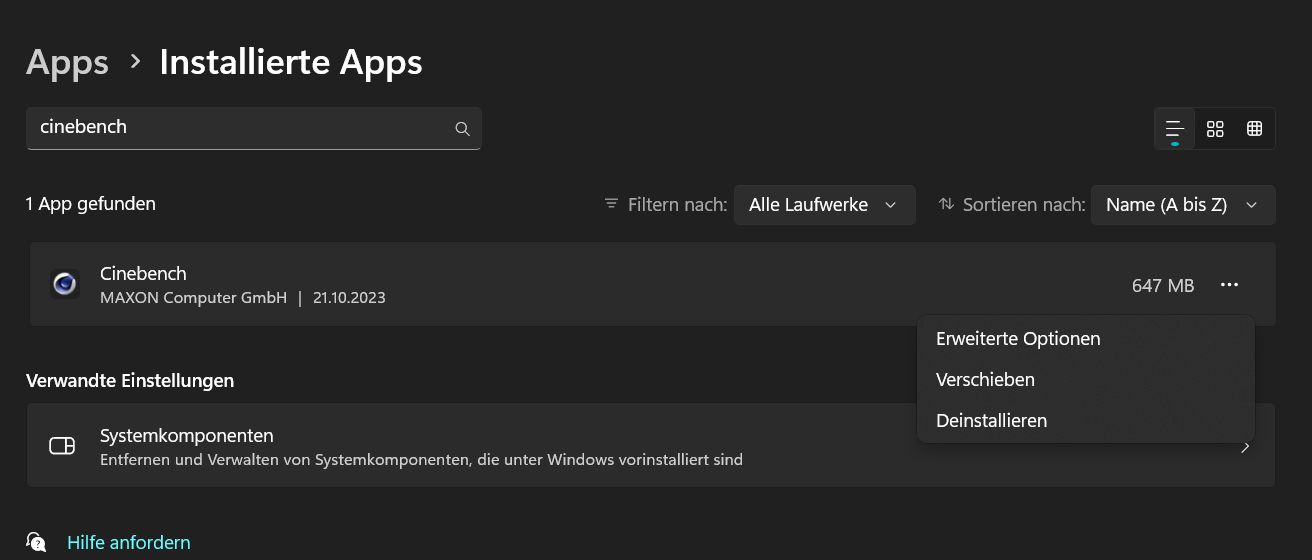Click the search magnifier icon
The width and height of the screenshot is (1312, 560).
tap(461, 128)
